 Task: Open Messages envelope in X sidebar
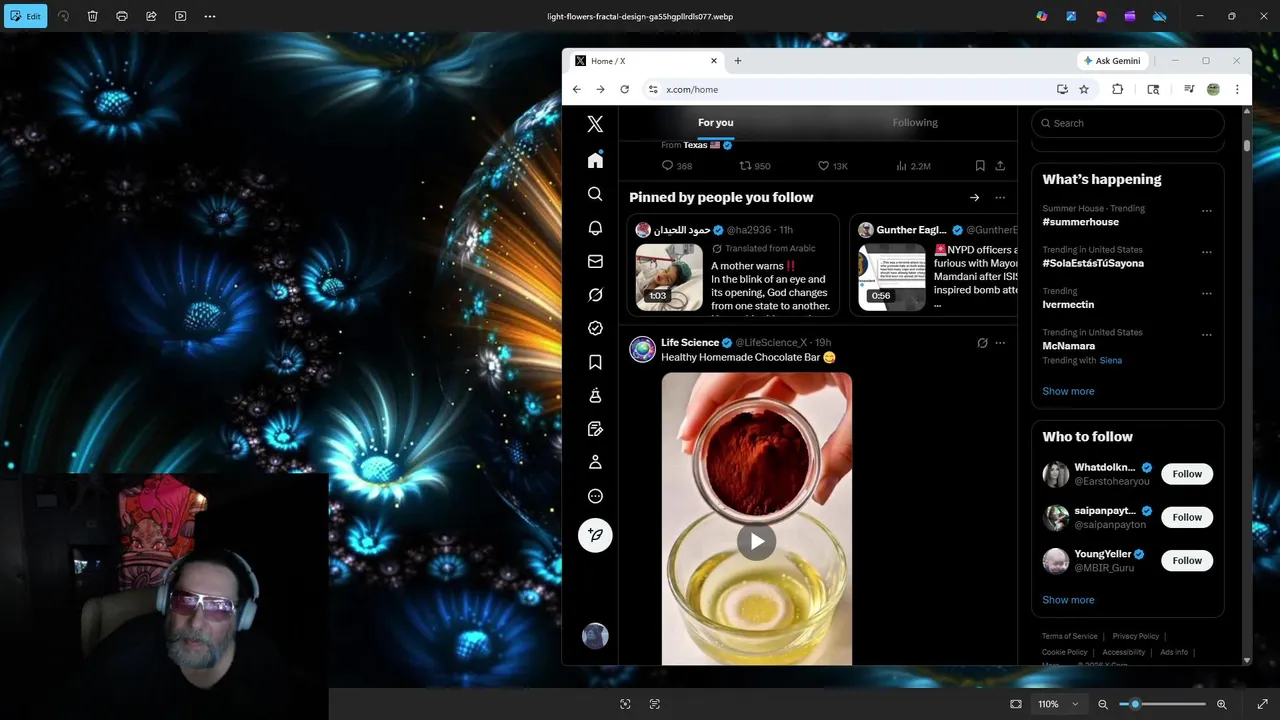[595, 261]
